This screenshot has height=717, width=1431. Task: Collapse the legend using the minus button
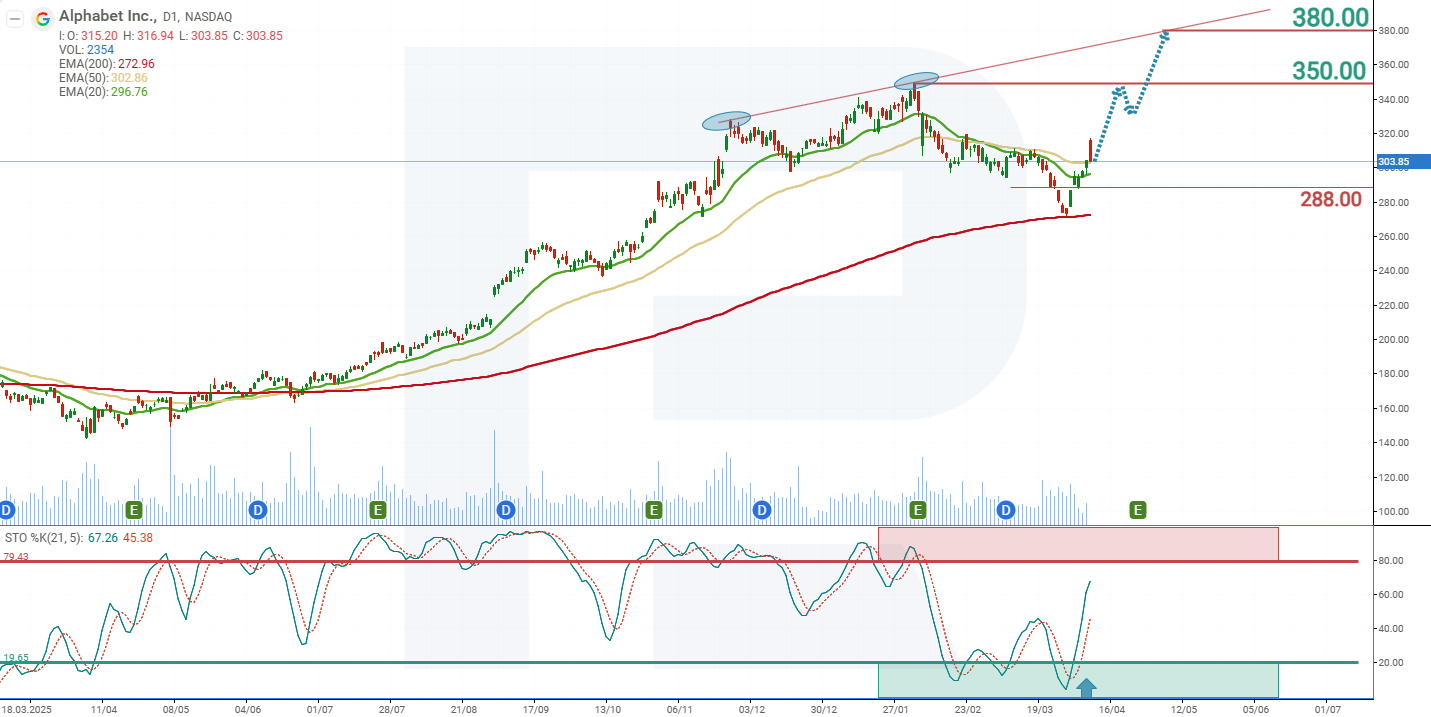pyautogui.click(x=15, y=17)
